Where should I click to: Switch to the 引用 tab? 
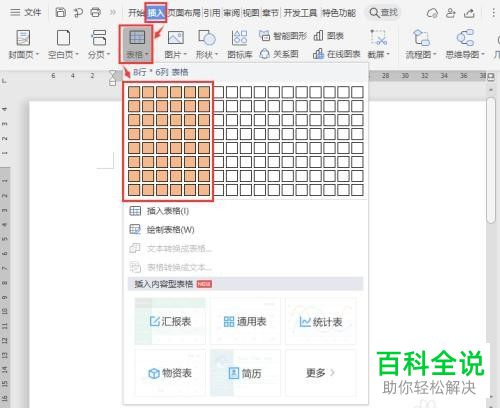coord(212,13)
